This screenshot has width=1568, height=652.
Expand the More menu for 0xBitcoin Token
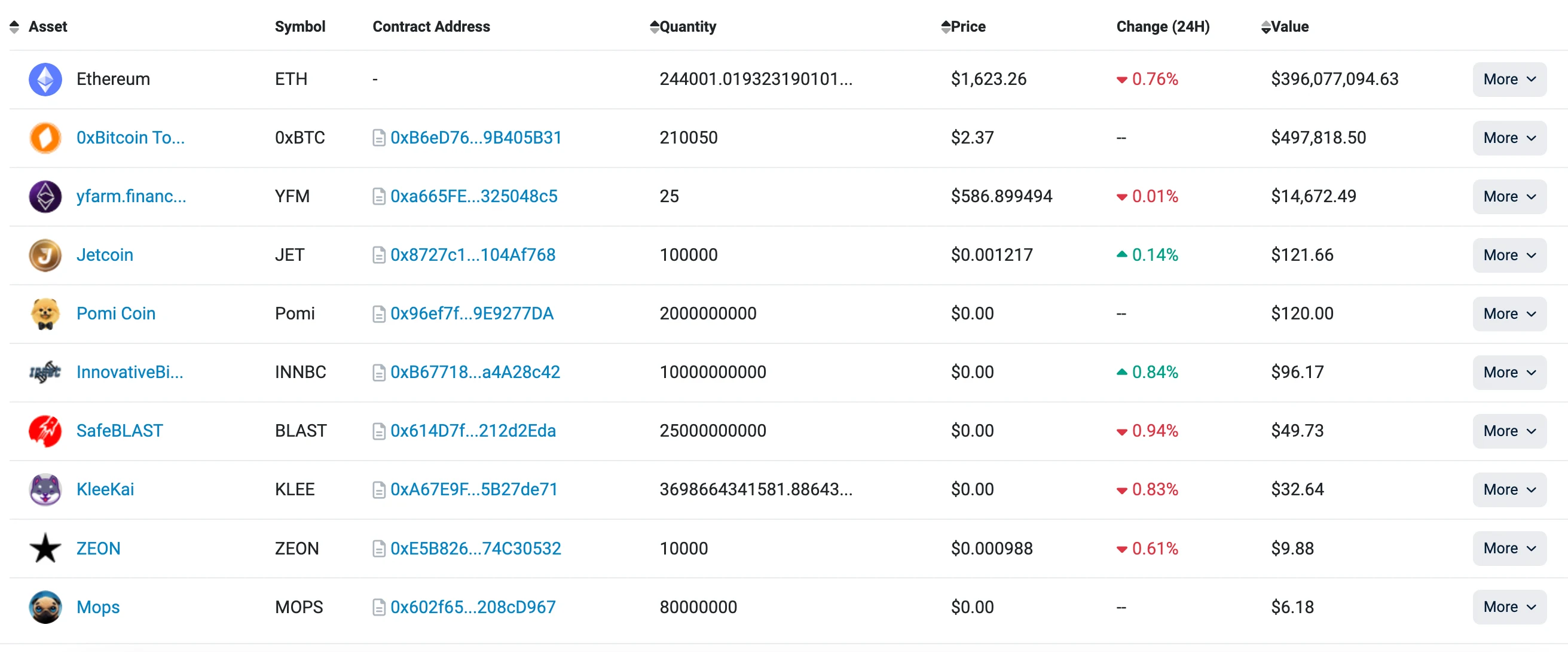tap(1509, 138)
